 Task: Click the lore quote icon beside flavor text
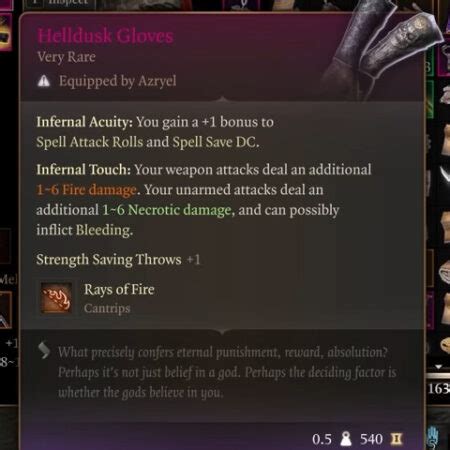(44, 350)
